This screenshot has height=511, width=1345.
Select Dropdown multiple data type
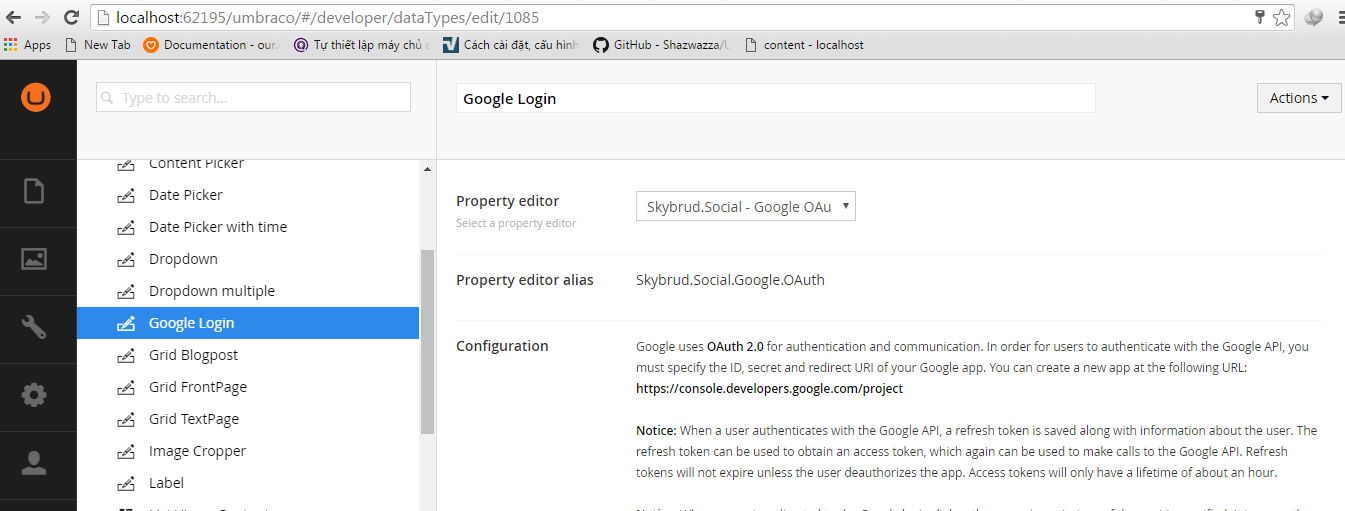pyautogui.click(x=211, y=291)
